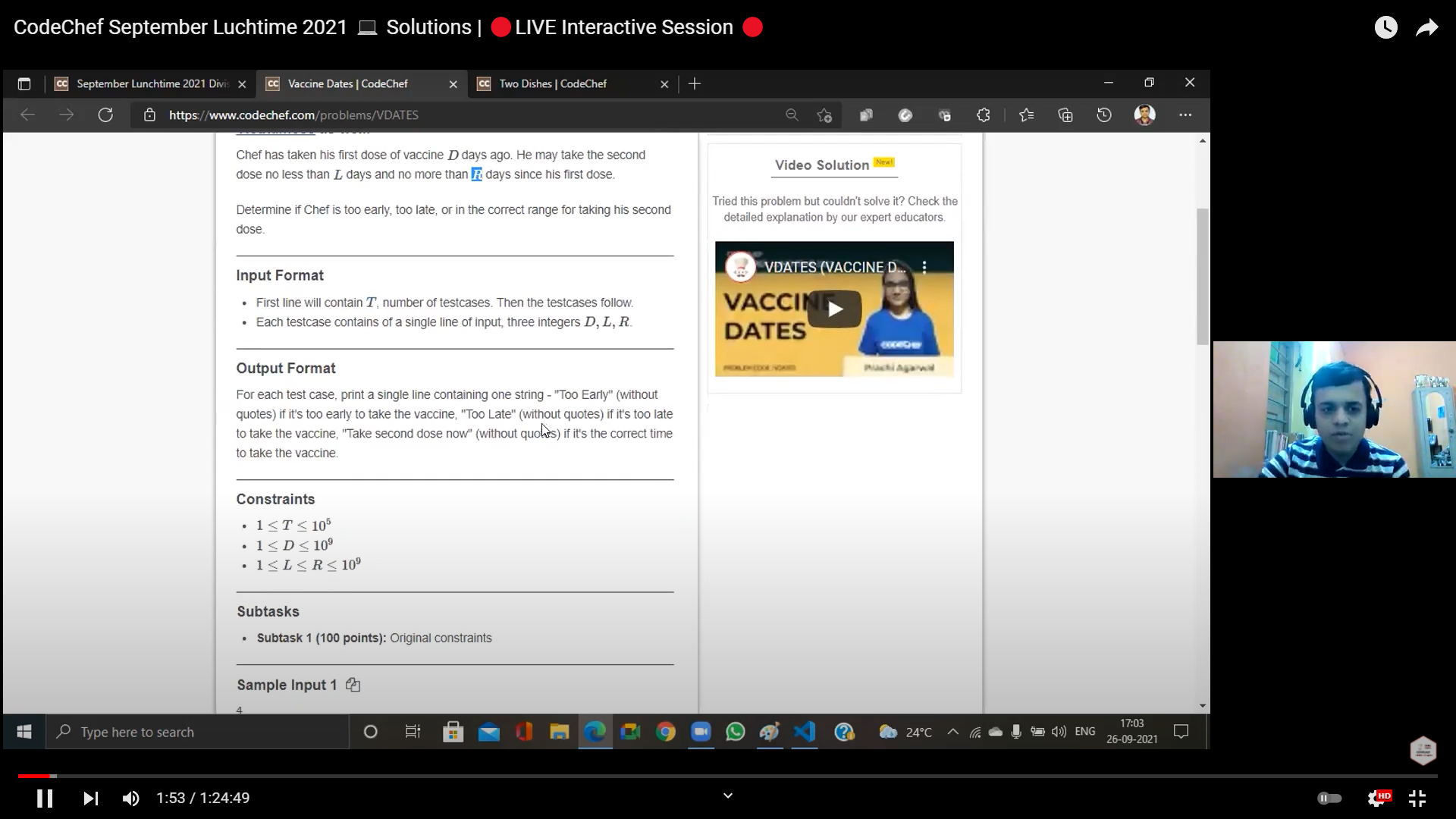Open Google Chrome from taskbar

click(666, 732)
